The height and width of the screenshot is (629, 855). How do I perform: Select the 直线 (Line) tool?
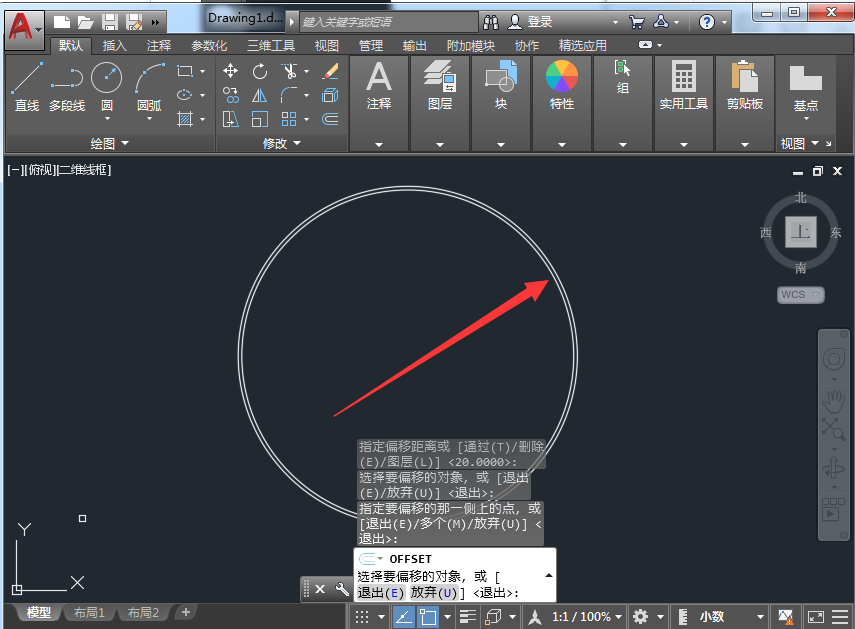click(26, 86)
